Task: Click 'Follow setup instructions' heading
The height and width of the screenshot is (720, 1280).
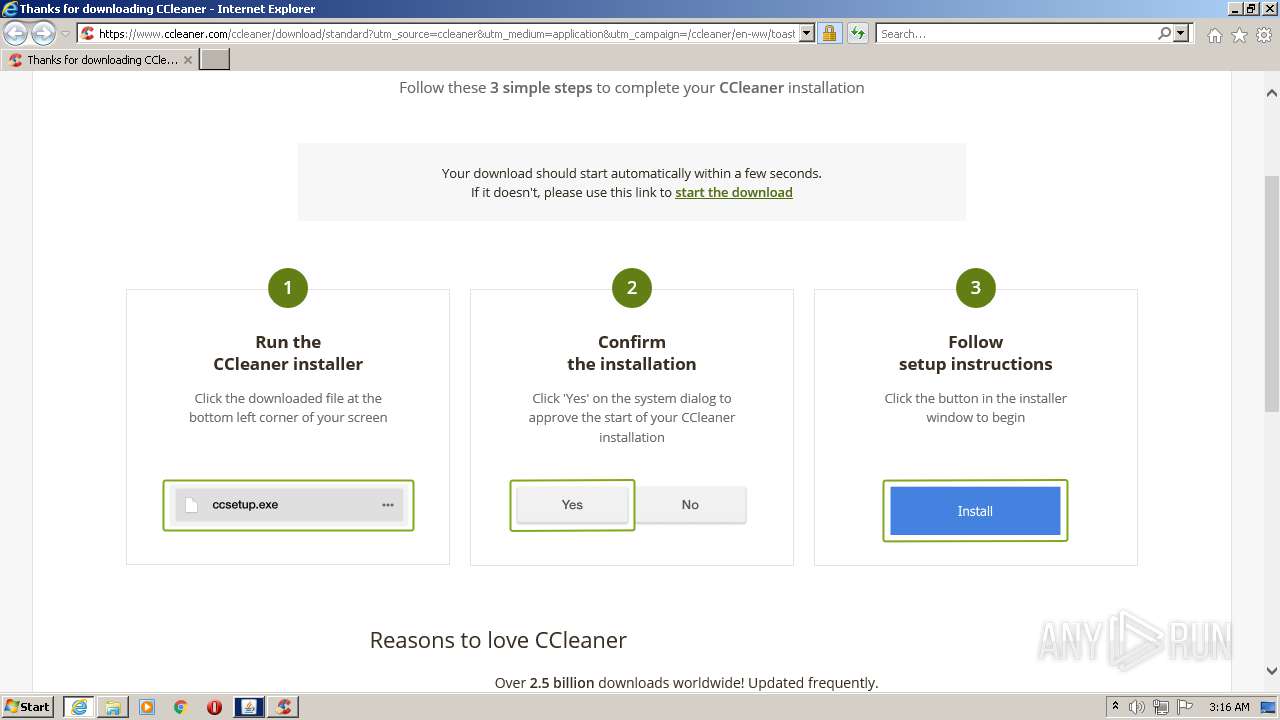Action: [x=976, y=353]
